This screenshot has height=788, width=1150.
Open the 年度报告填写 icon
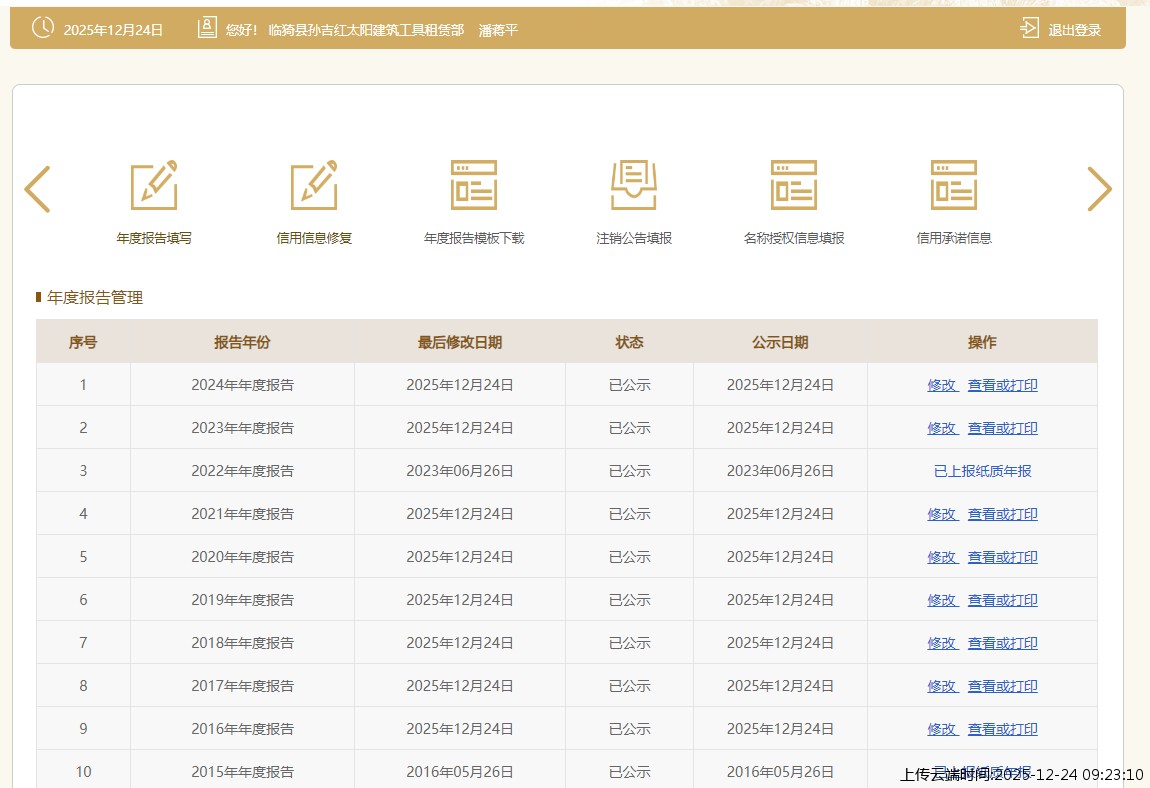pos(154,186)
